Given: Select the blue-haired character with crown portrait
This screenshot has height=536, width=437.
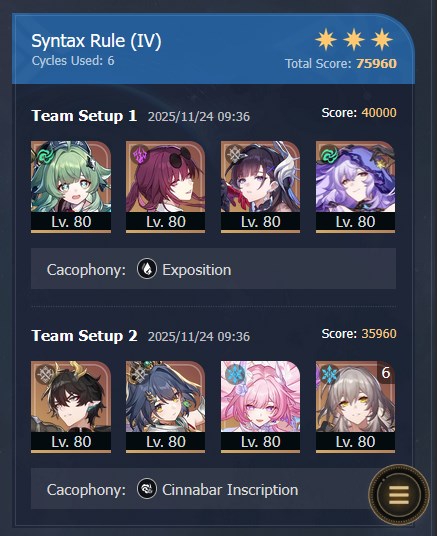Looking at the screenshot, I should [165, 407].
